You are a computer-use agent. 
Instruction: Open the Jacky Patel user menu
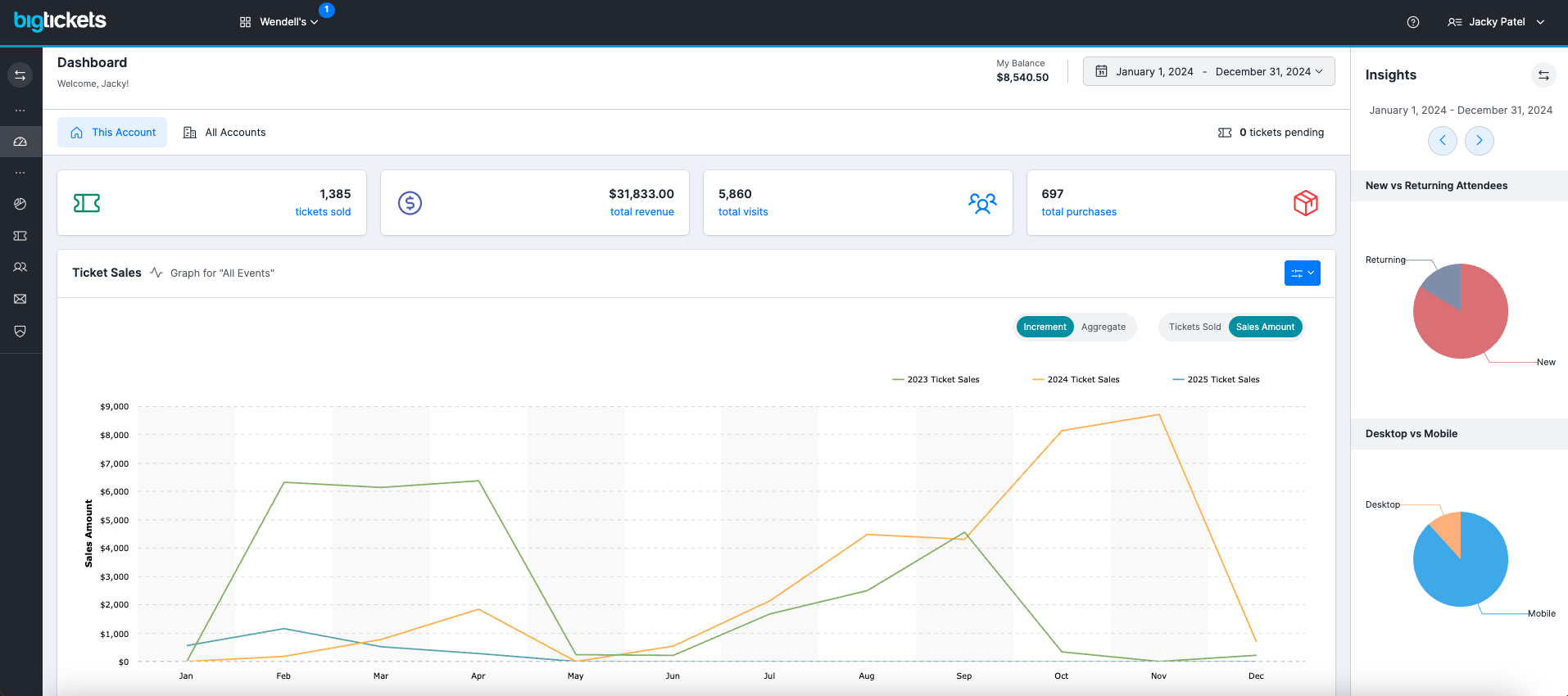click(1496, 22)
